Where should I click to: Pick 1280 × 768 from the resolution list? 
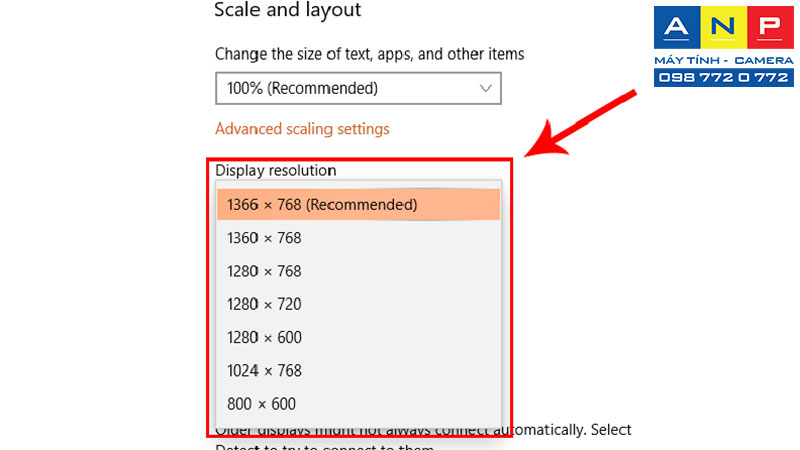(x=358, y=271)
